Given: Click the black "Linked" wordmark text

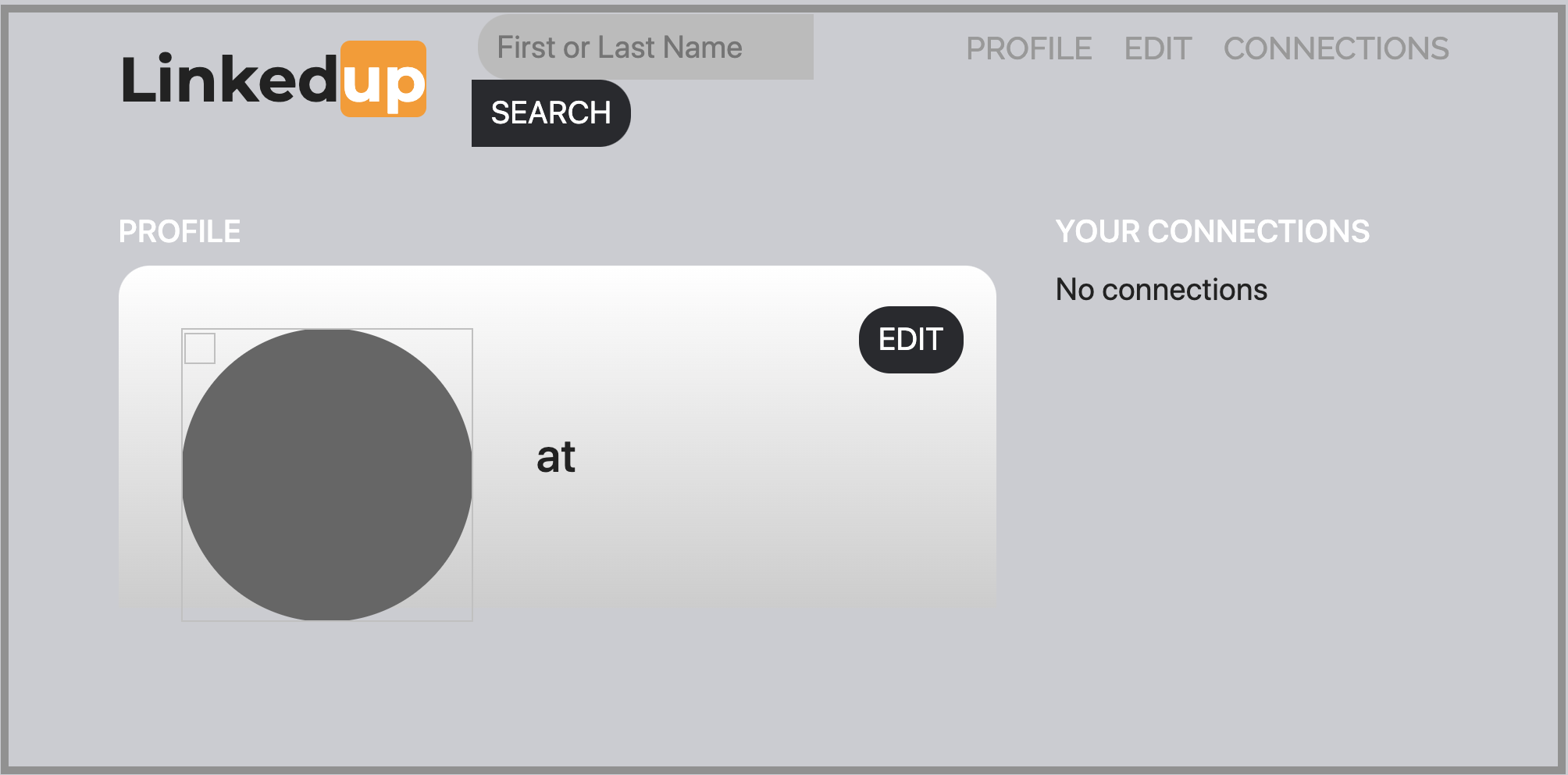Looking at the screenshot, I should tap(230, 79).
